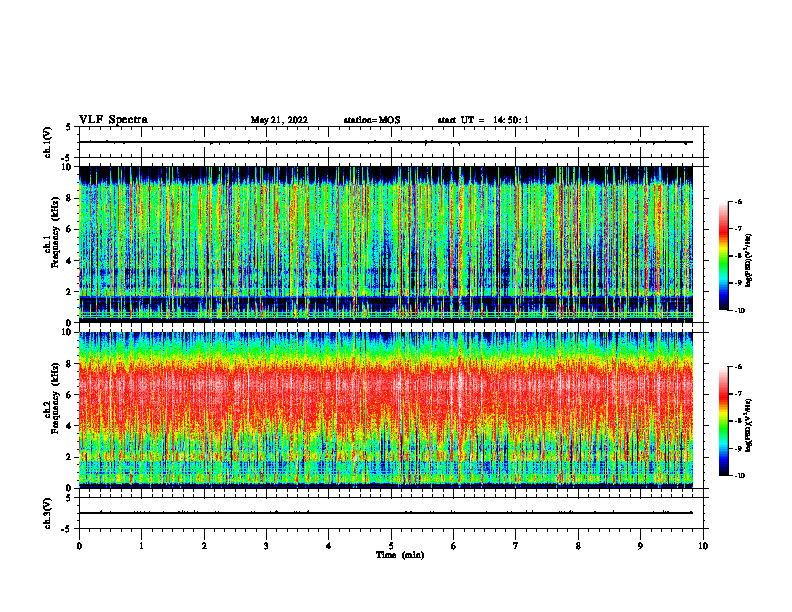This screenshot has width=792, height=612.
Task: Click the ch.2 spectrogram plot area
Action: point(386,410)
